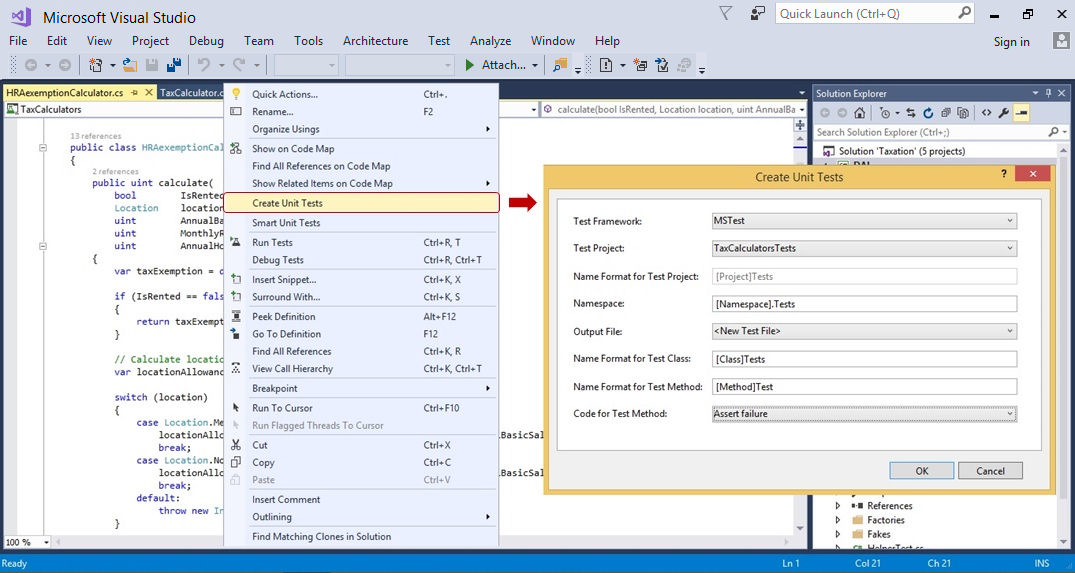Click the Sign in link
This screenshot has height=573, width=1075.
click(x=1011, y=42)
